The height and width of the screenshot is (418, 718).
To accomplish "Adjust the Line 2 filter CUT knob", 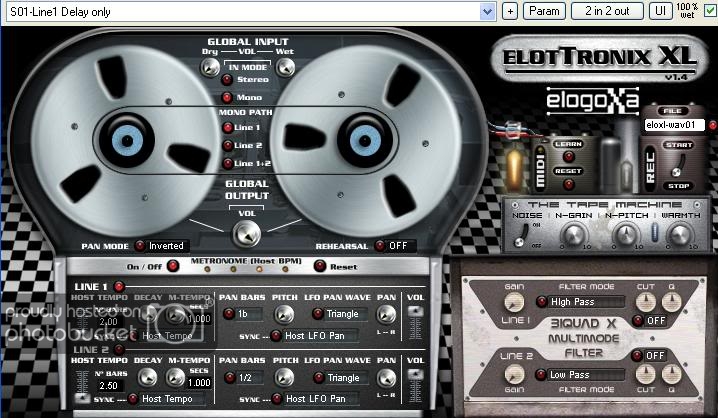I will (646, 375).
